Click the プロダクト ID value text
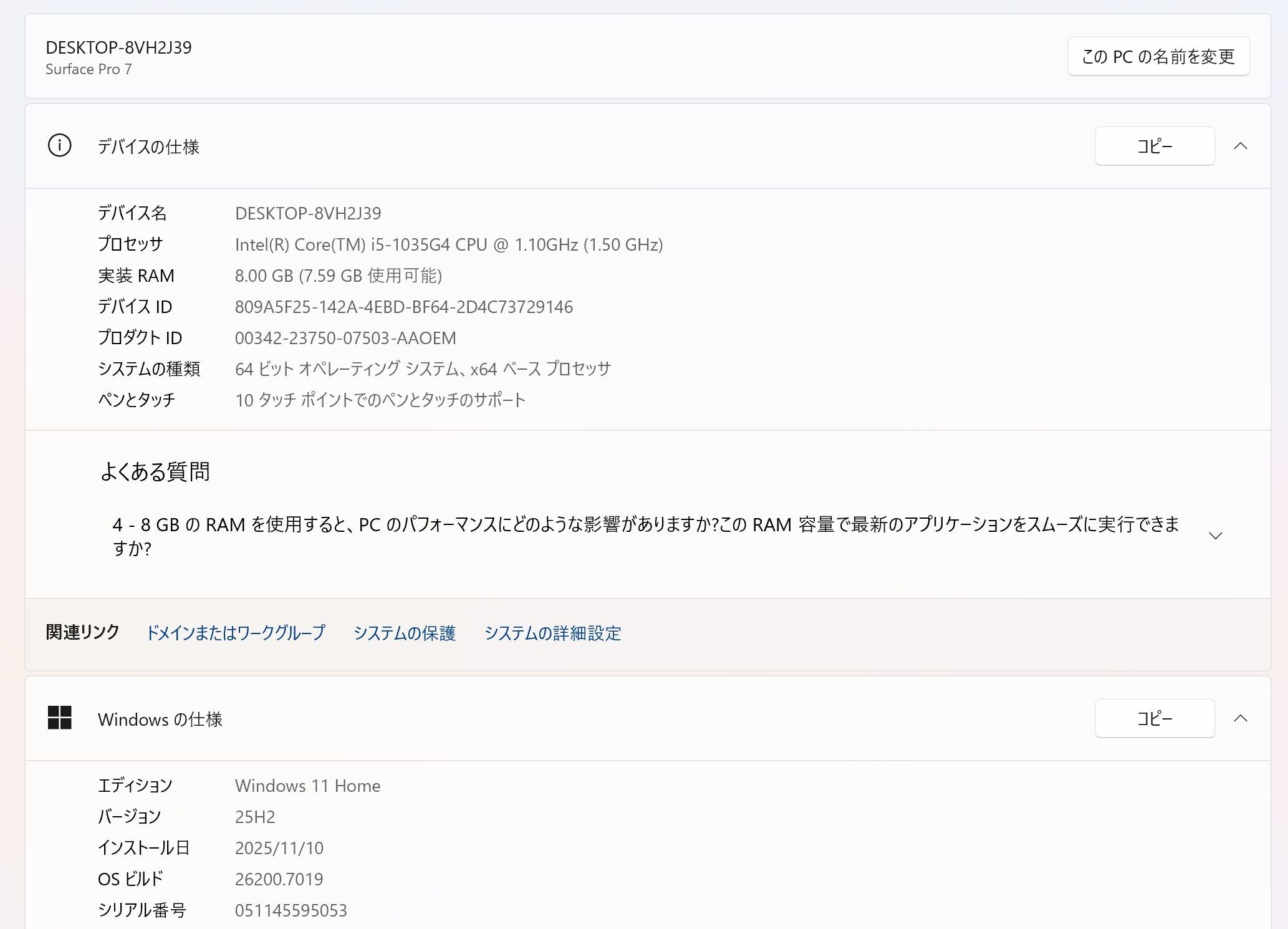Viewport: 1288px width, 929px height. pyautogui.click(x=345, y=338)
